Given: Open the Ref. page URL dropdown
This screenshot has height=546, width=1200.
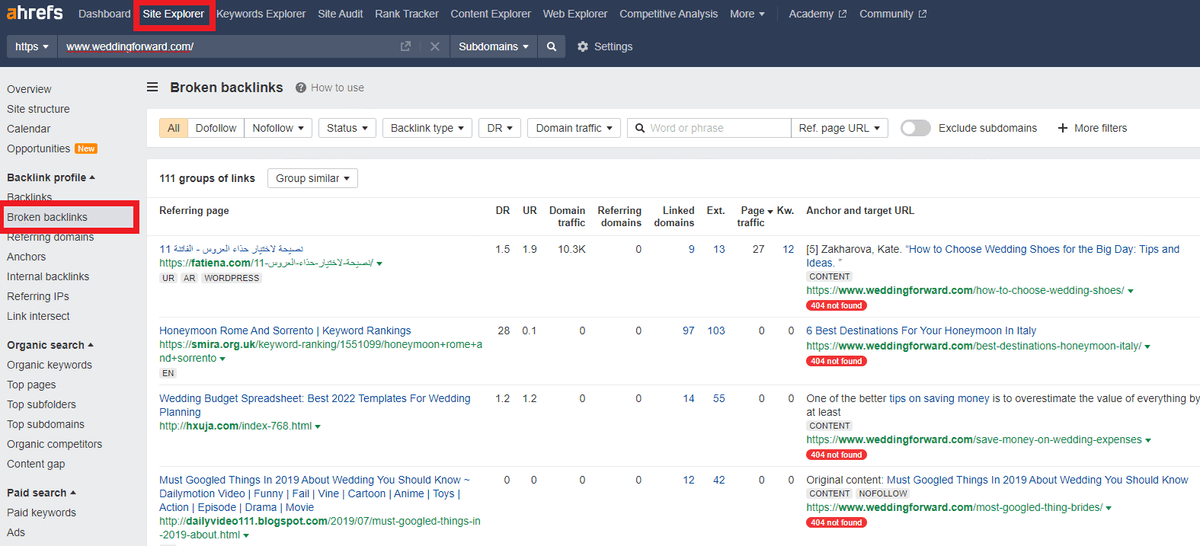Looking at the screenshot, I should point(839,128).
